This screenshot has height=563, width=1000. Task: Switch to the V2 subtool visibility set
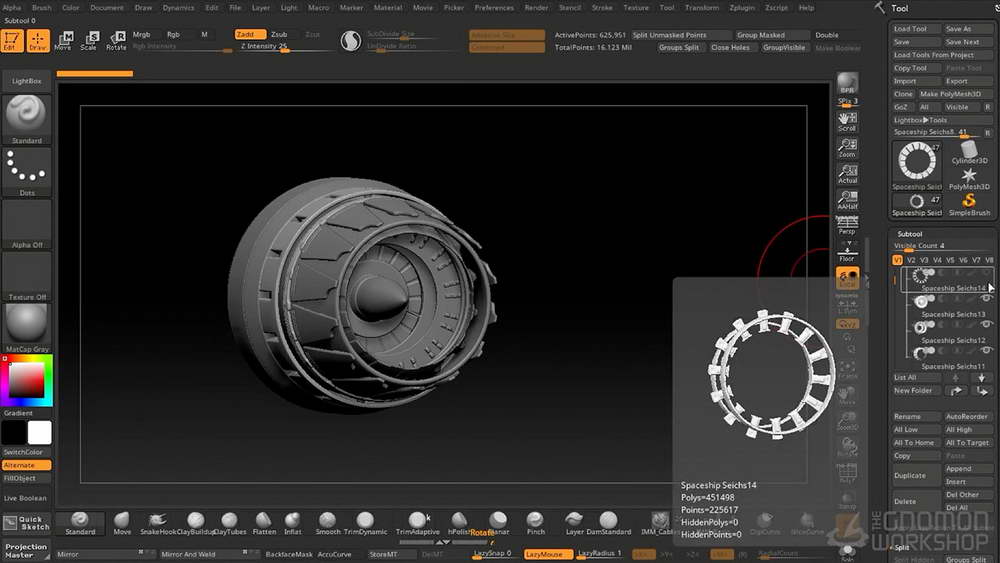click(x=911, y=260)
